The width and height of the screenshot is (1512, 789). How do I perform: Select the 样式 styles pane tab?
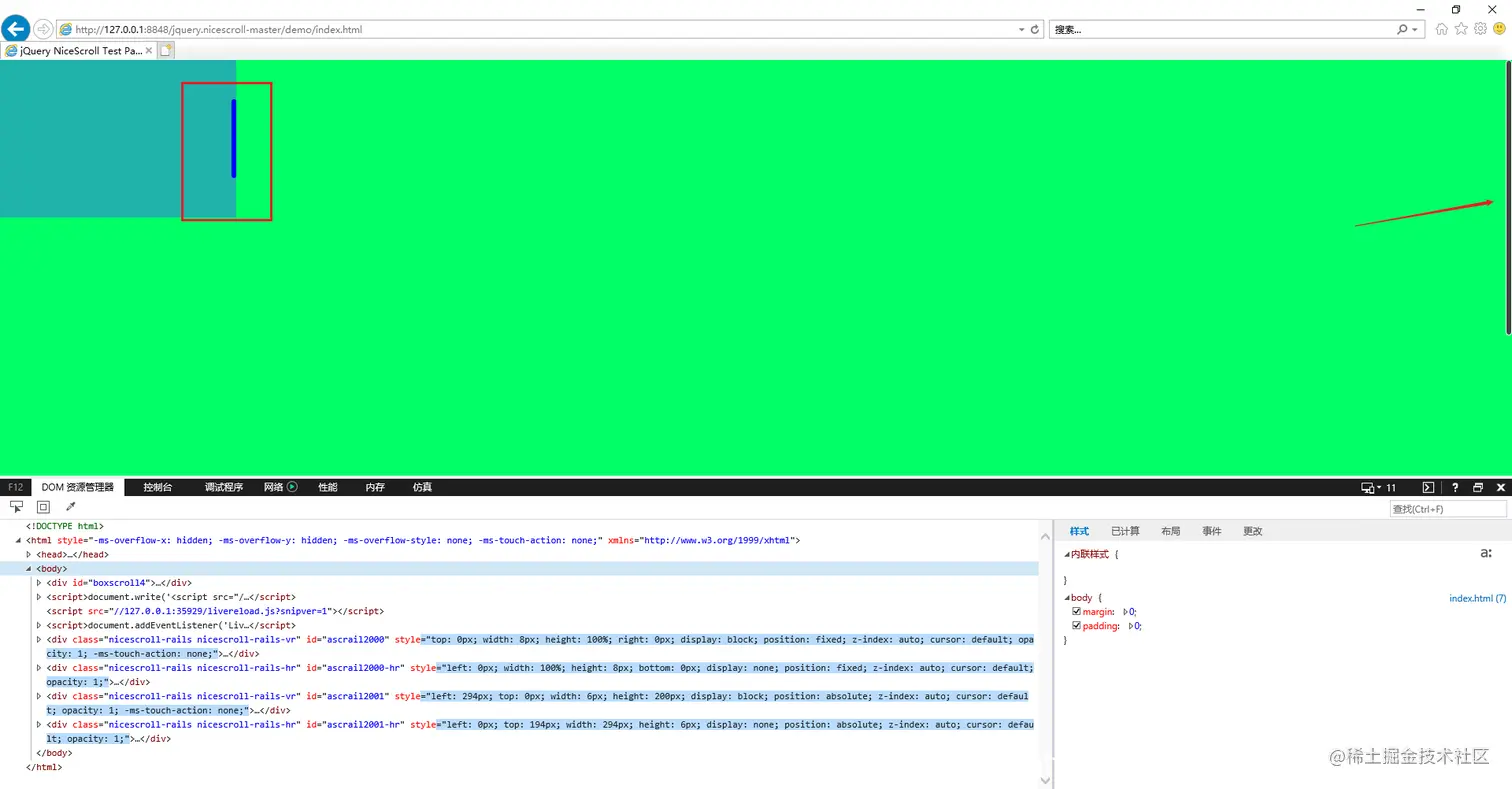tap(1079, 531)
